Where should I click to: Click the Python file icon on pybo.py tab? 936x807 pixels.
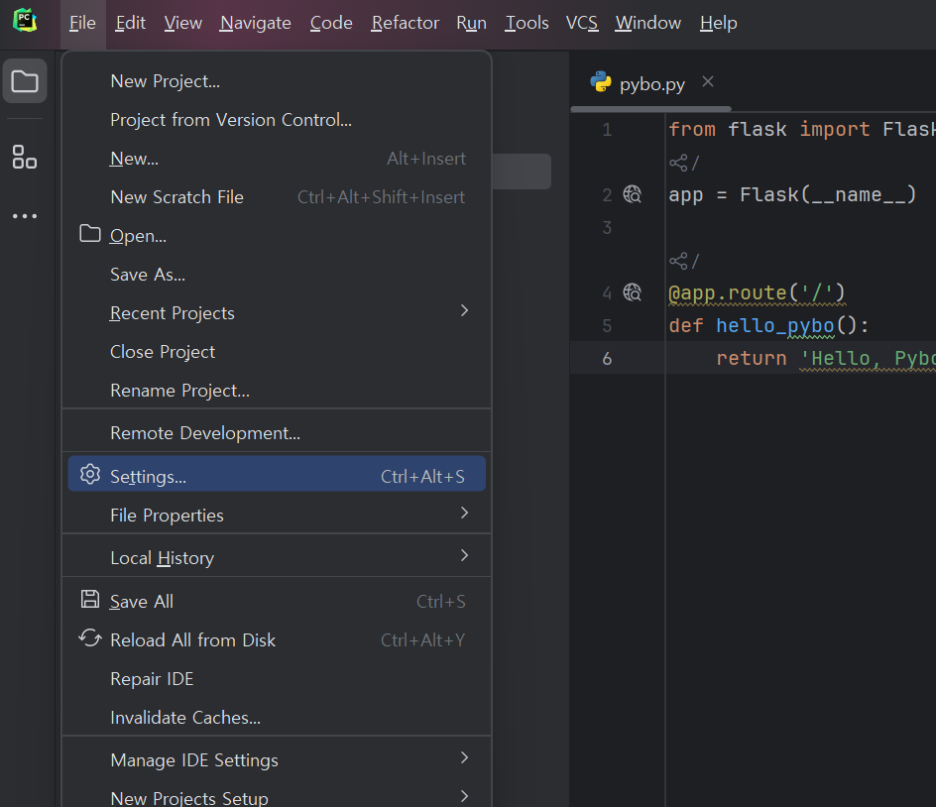click(601, 82)
